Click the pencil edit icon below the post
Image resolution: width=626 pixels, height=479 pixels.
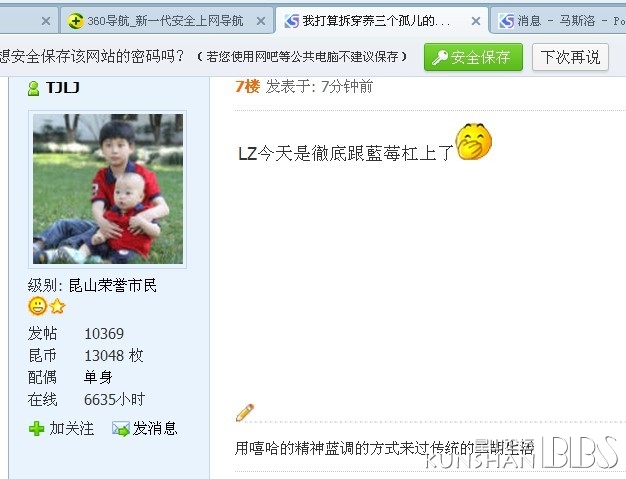coord(245,413)
